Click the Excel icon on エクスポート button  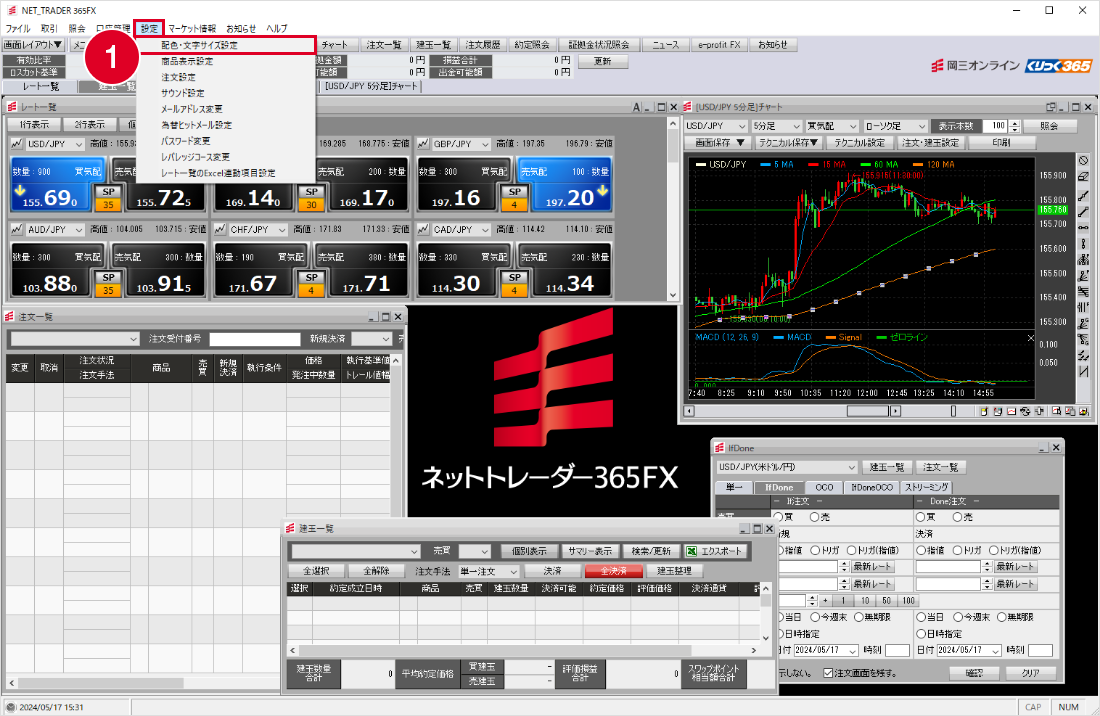pyautogui.click(x=692, y=551)
